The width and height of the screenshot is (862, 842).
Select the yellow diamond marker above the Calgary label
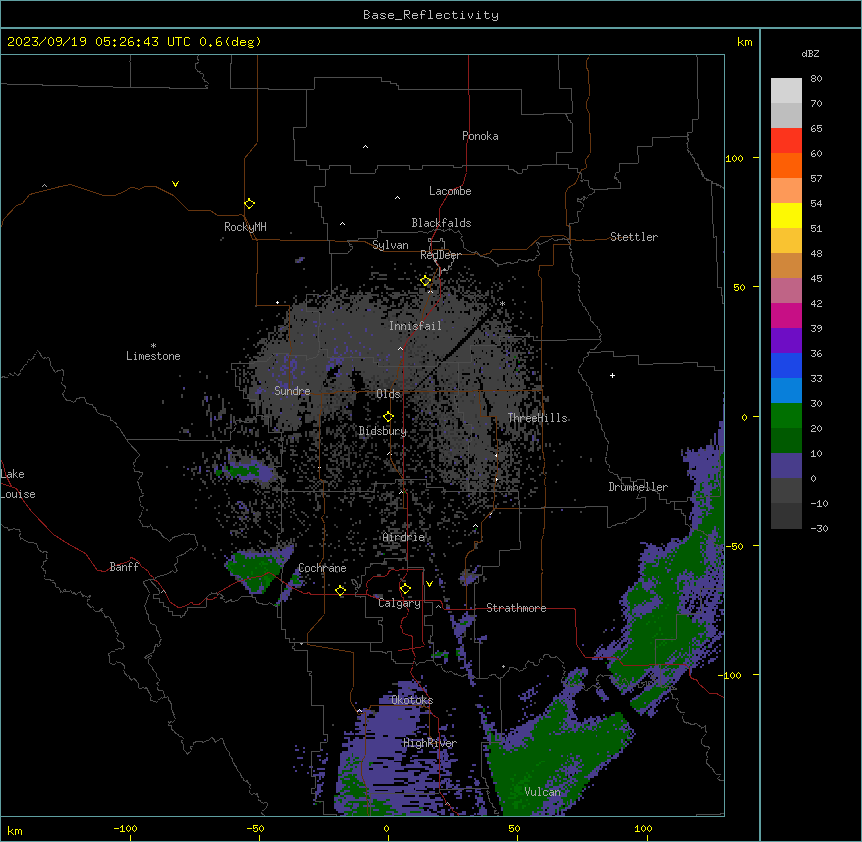click(405, 589)
